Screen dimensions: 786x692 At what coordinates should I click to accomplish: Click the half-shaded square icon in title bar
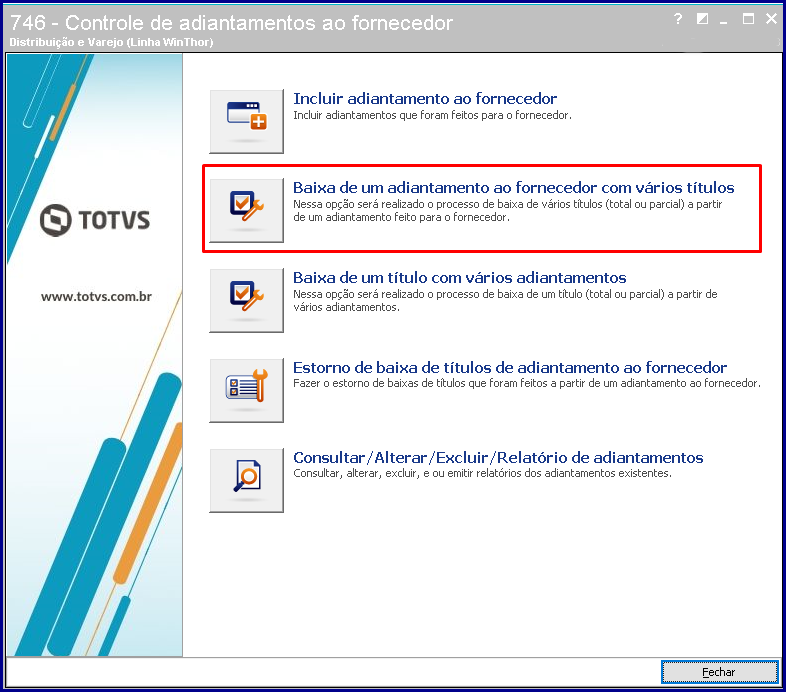(702, 19)
